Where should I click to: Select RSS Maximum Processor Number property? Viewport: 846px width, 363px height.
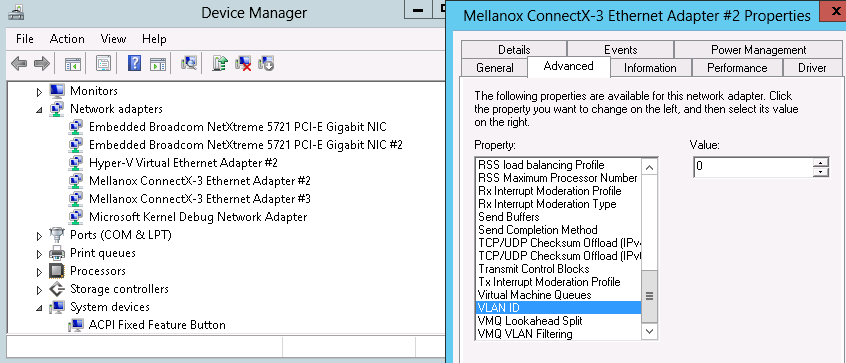click(x=558, y=178)
